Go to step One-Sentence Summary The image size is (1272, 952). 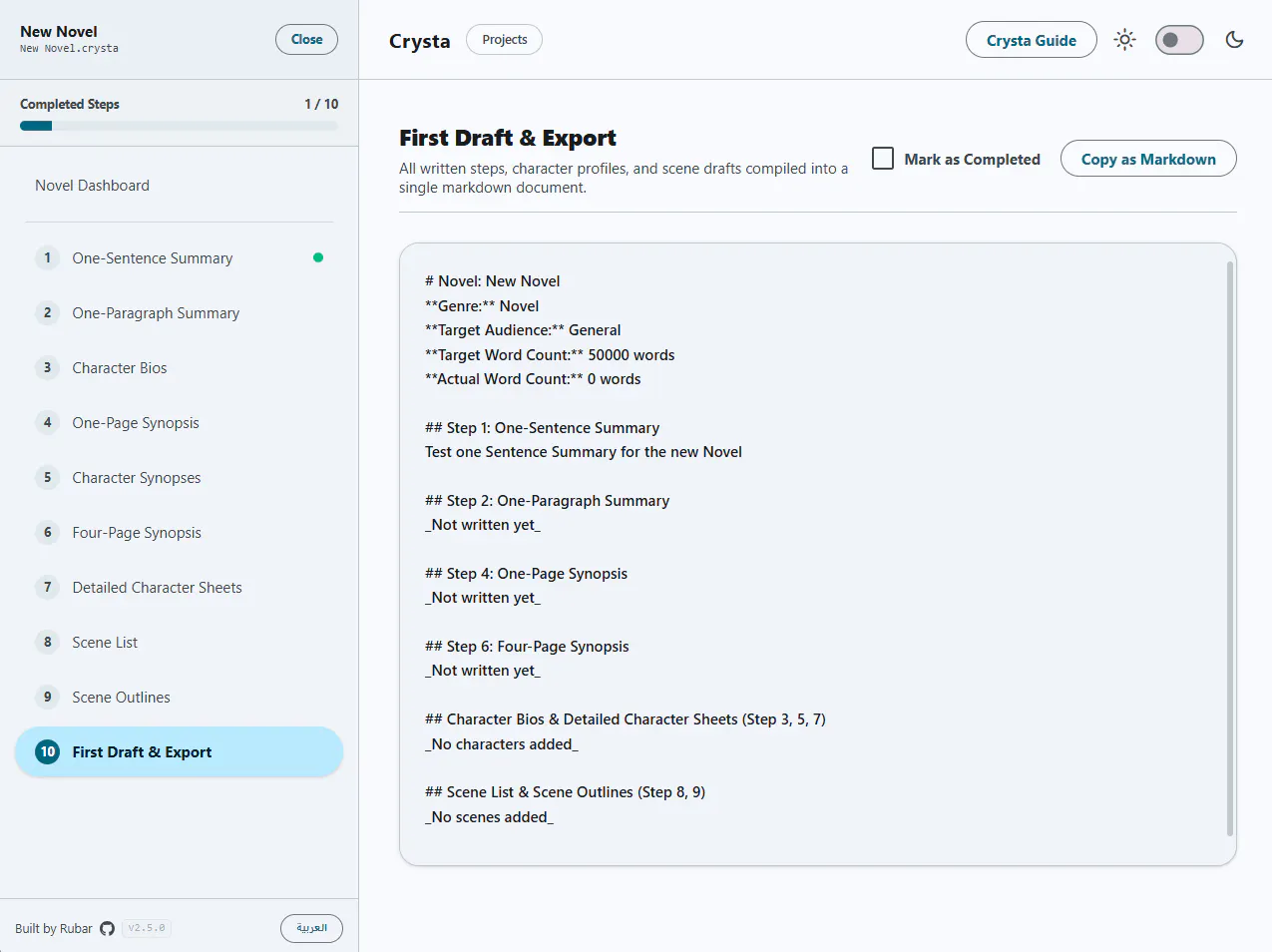[x=179, y=258]
